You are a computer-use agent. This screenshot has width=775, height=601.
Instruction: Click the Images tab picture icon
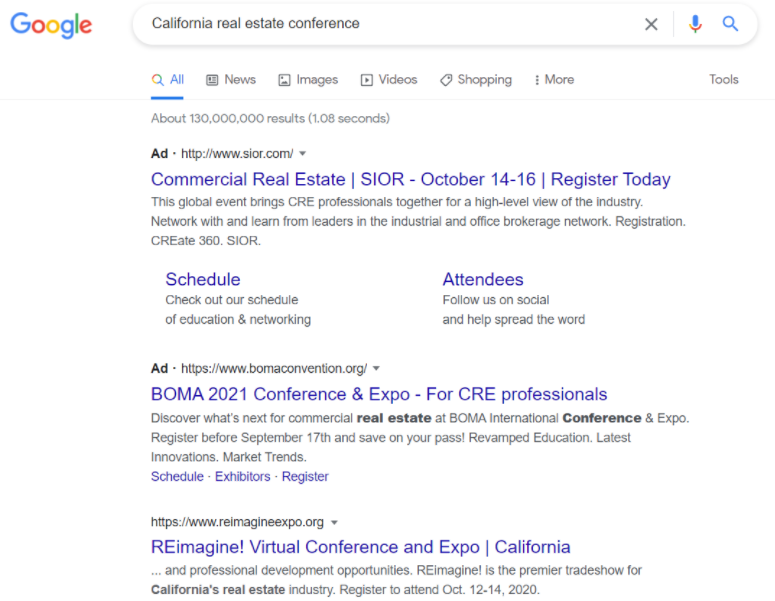tap(284, 80)
